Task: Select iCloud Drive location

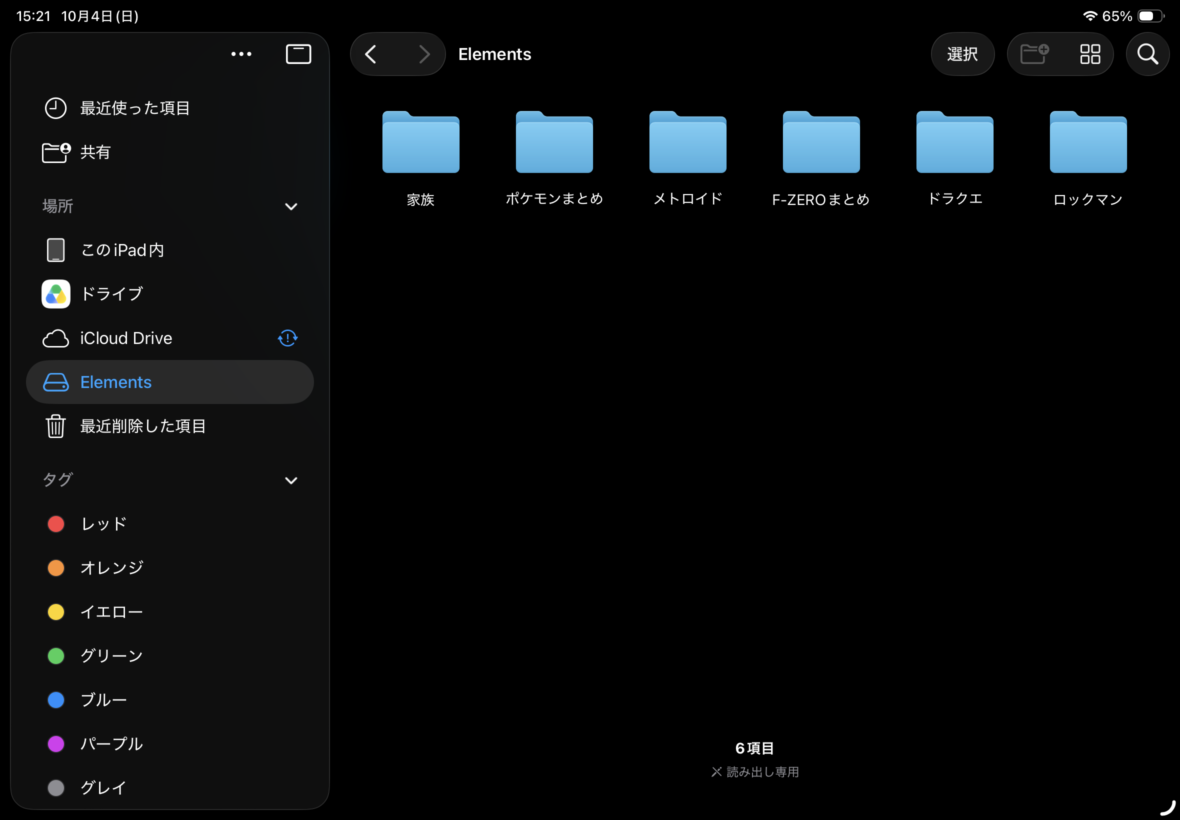Action: [170, 339]
